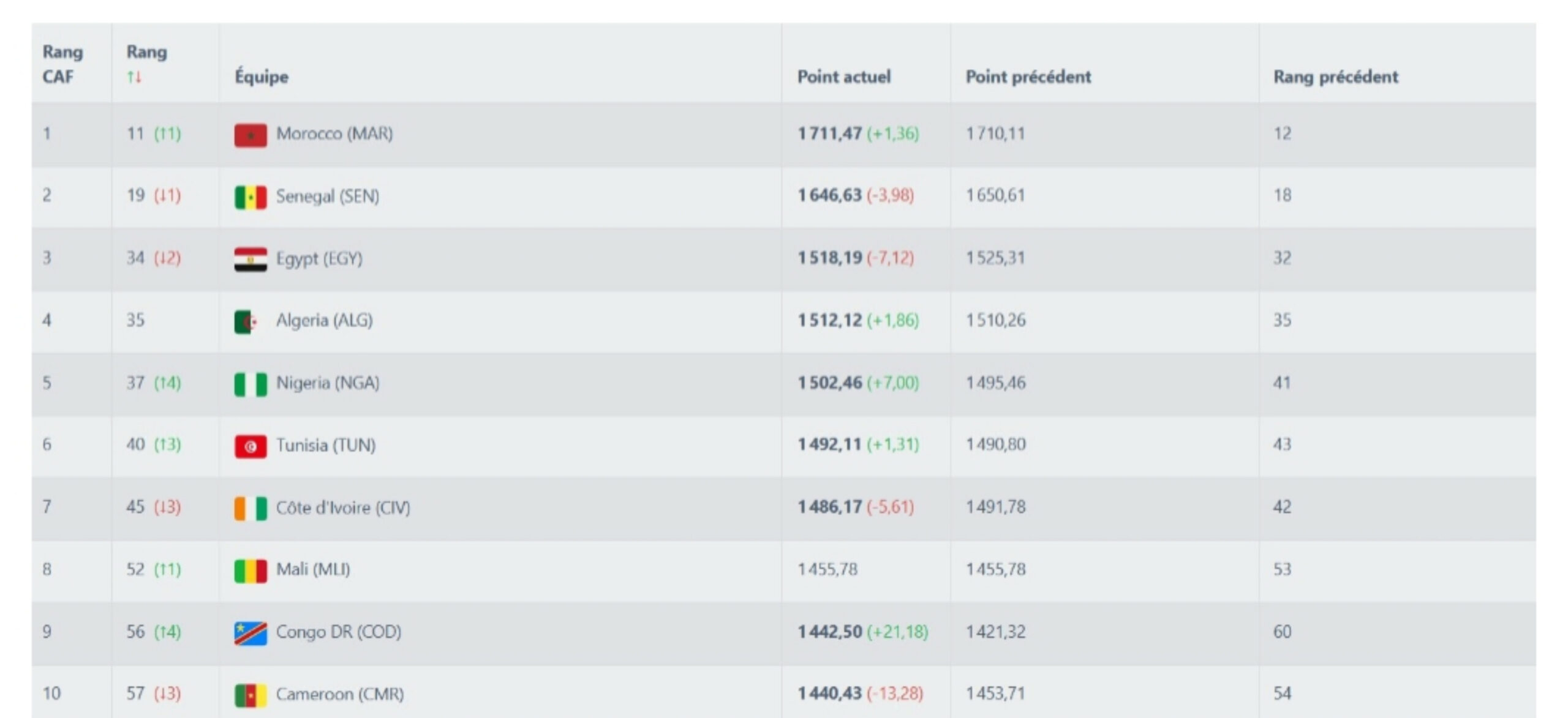This screenshot has height=718, width=1568.
Task: Click the Congo DR flag icon
Action: [x=251, y=633]
